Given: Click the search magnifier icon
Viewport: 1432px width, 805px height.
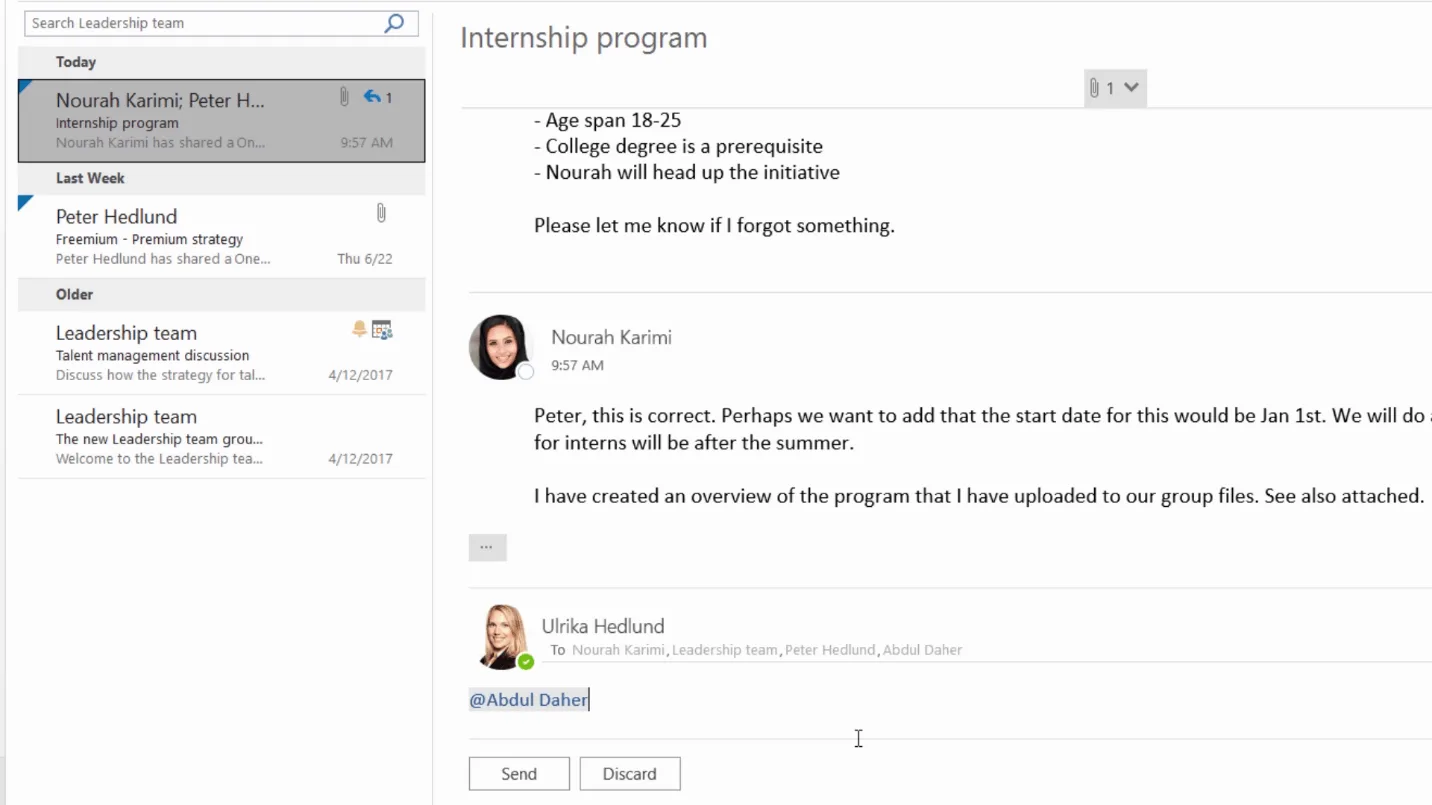Looking at the screenshot, I should pos(394,22).
